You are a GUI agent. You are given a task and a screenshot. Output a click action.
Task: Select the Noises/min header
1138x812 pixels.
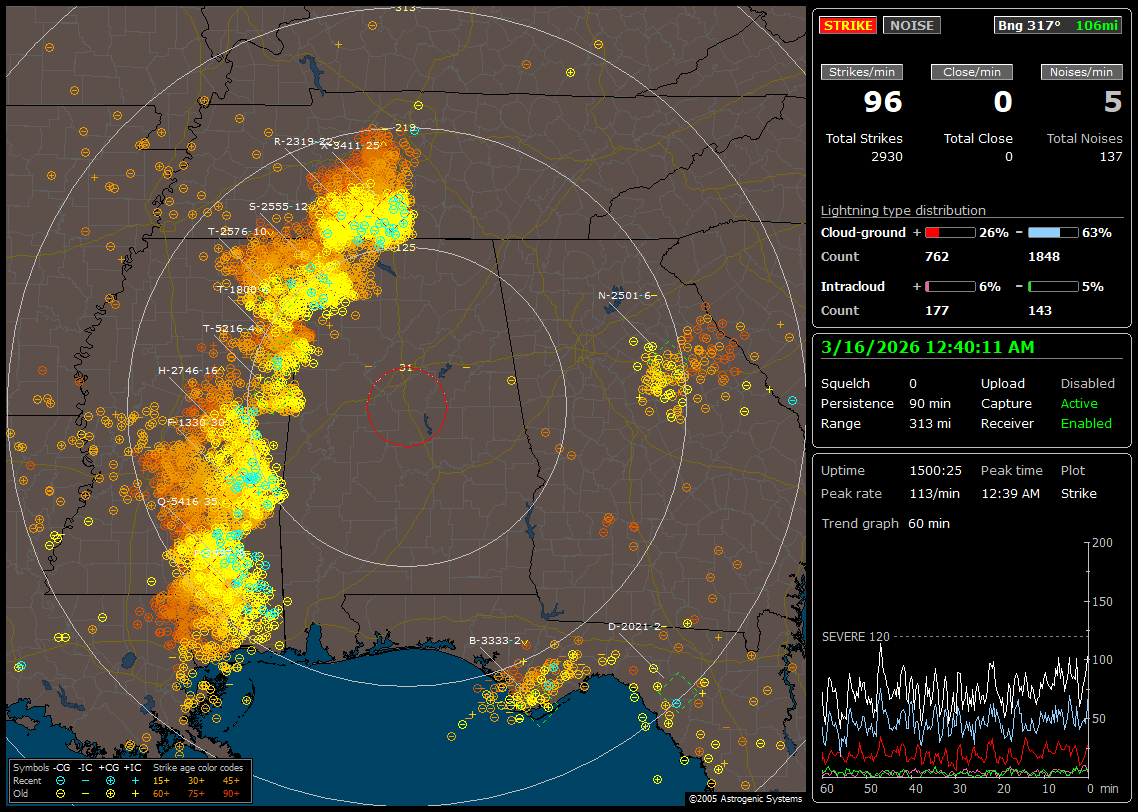click(x=1081, y=72)
